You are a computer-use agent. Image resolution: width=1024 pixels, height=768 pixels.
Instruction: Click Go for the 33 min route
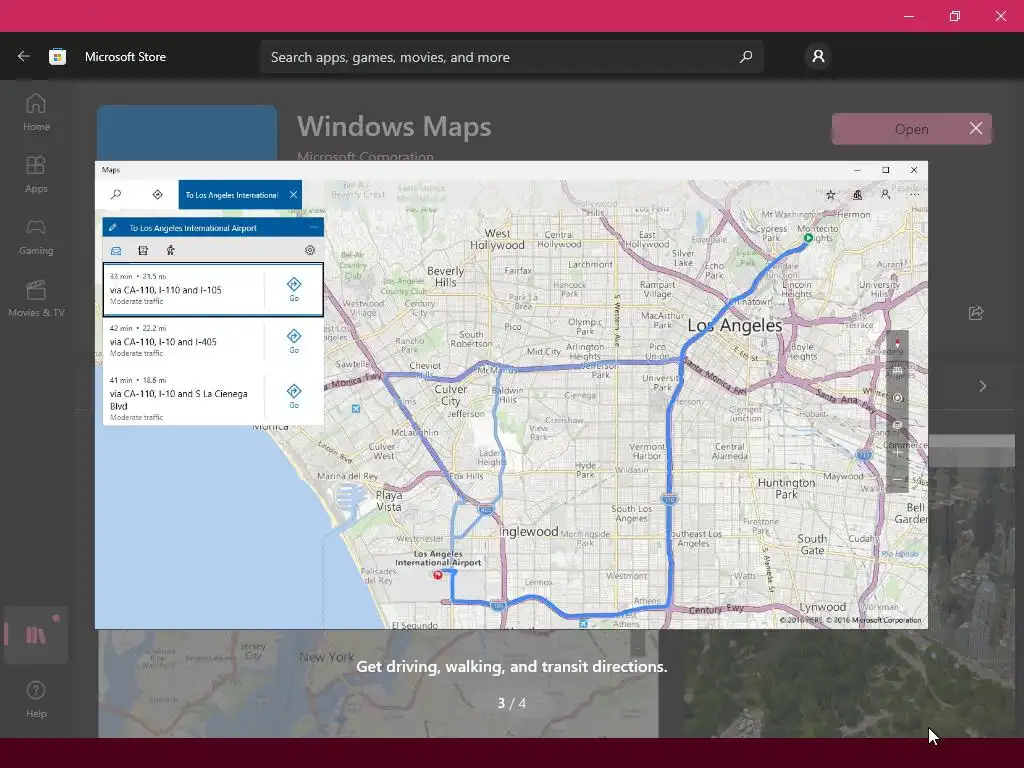tap(294, 289)
